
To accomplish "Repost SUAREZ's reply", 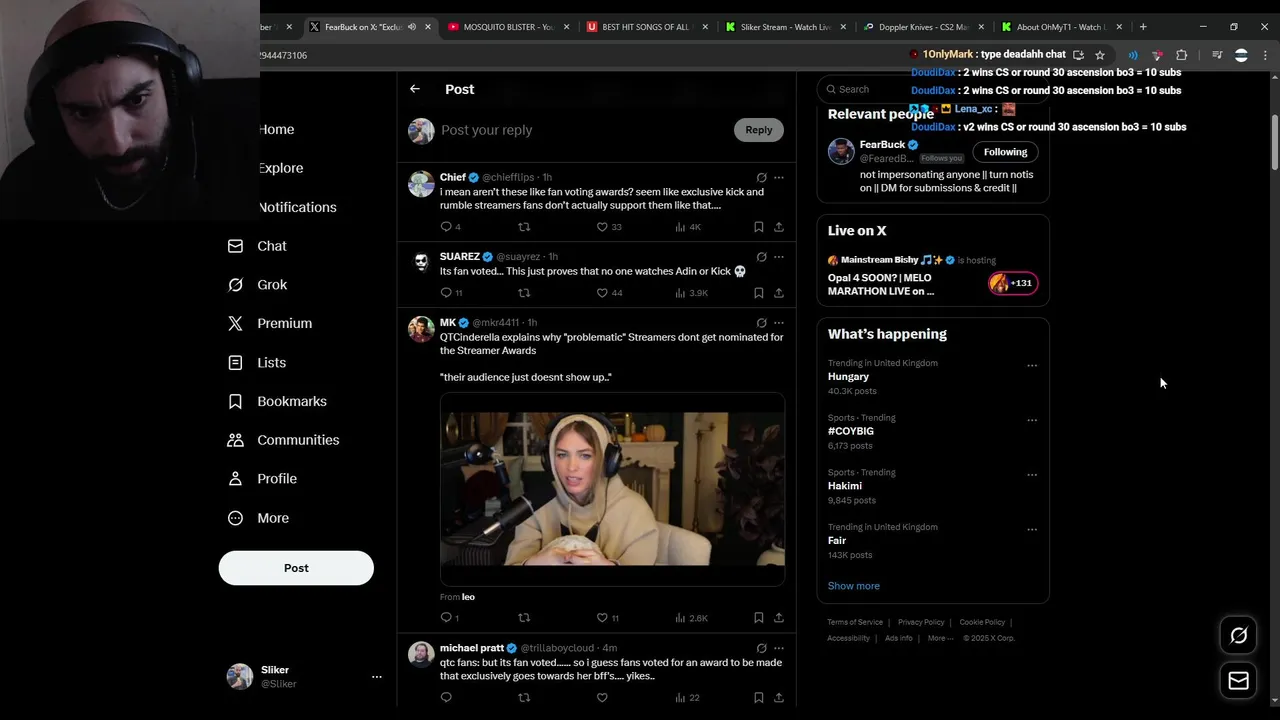I will coord(524,293).
